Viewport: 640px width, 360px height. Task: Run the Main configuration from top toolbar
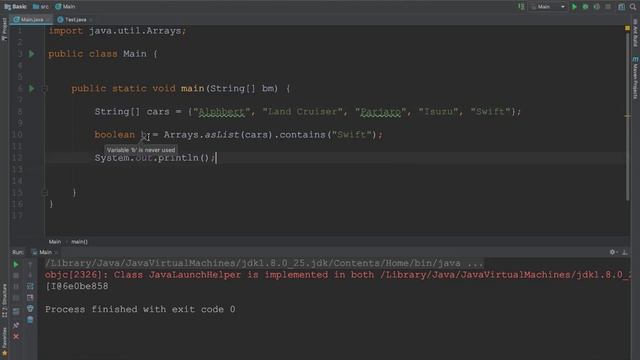574,7
